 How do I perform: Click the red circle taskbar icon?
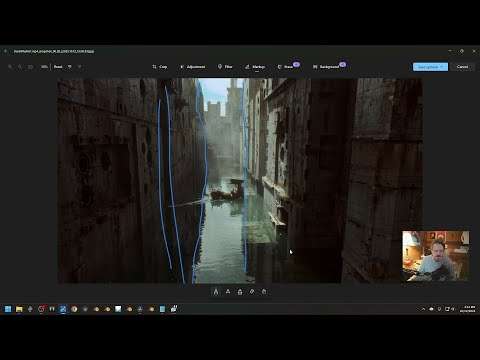coord(41,309)
